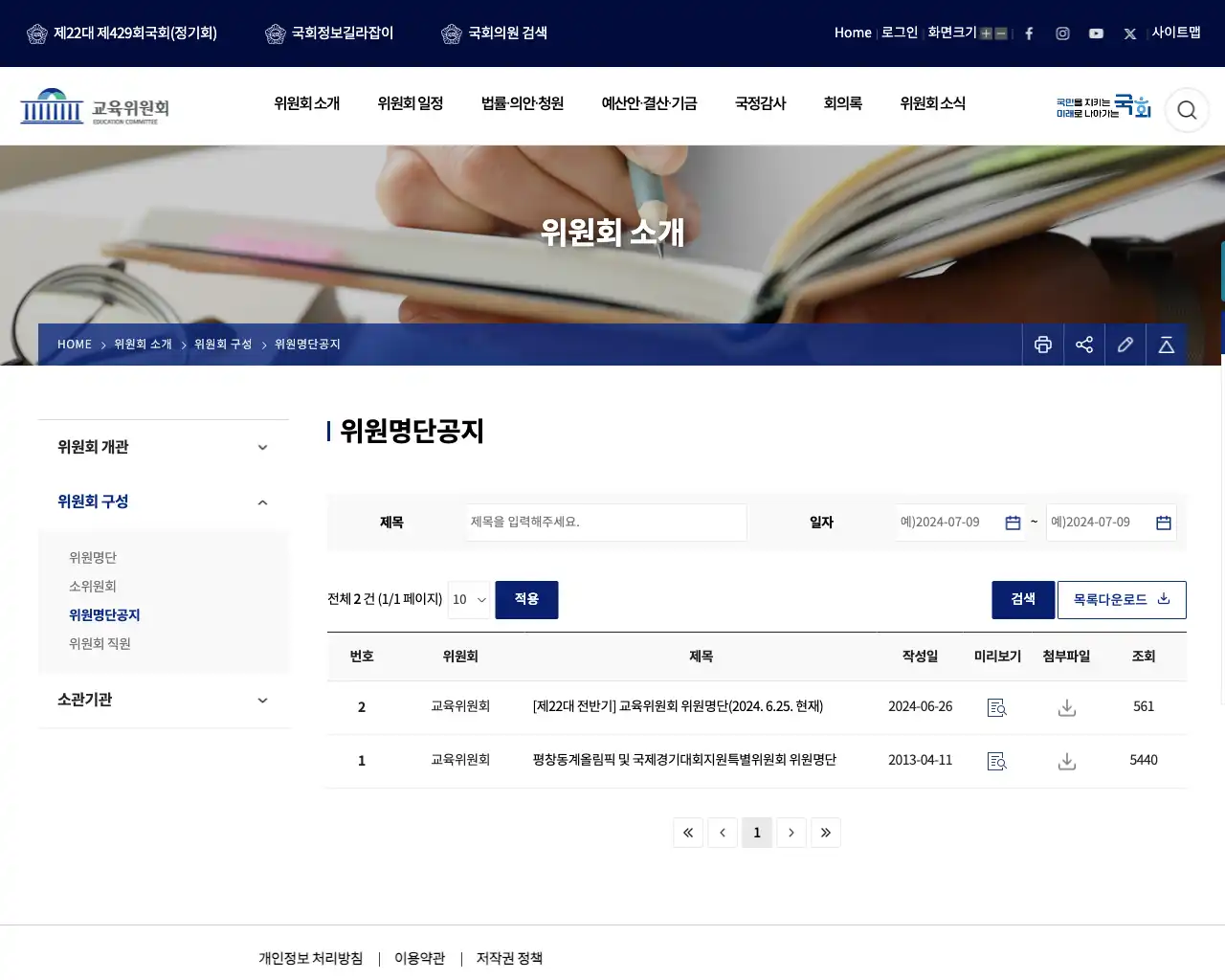Open the Facebook icon link
Screen dimensions: 1225x980
click(x=1029, y=33)
